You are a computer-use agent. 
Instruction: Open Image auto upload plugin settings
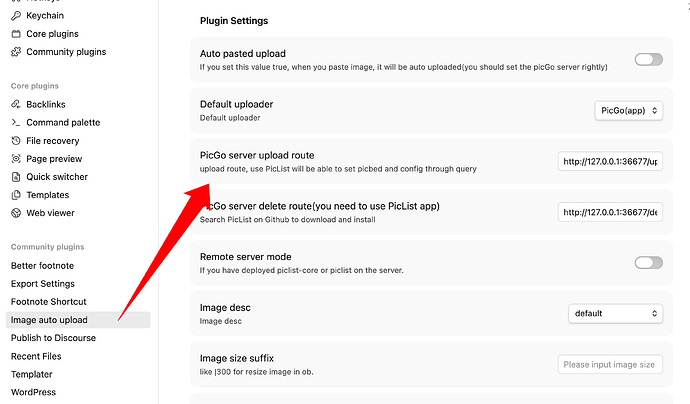coord(49,320)
